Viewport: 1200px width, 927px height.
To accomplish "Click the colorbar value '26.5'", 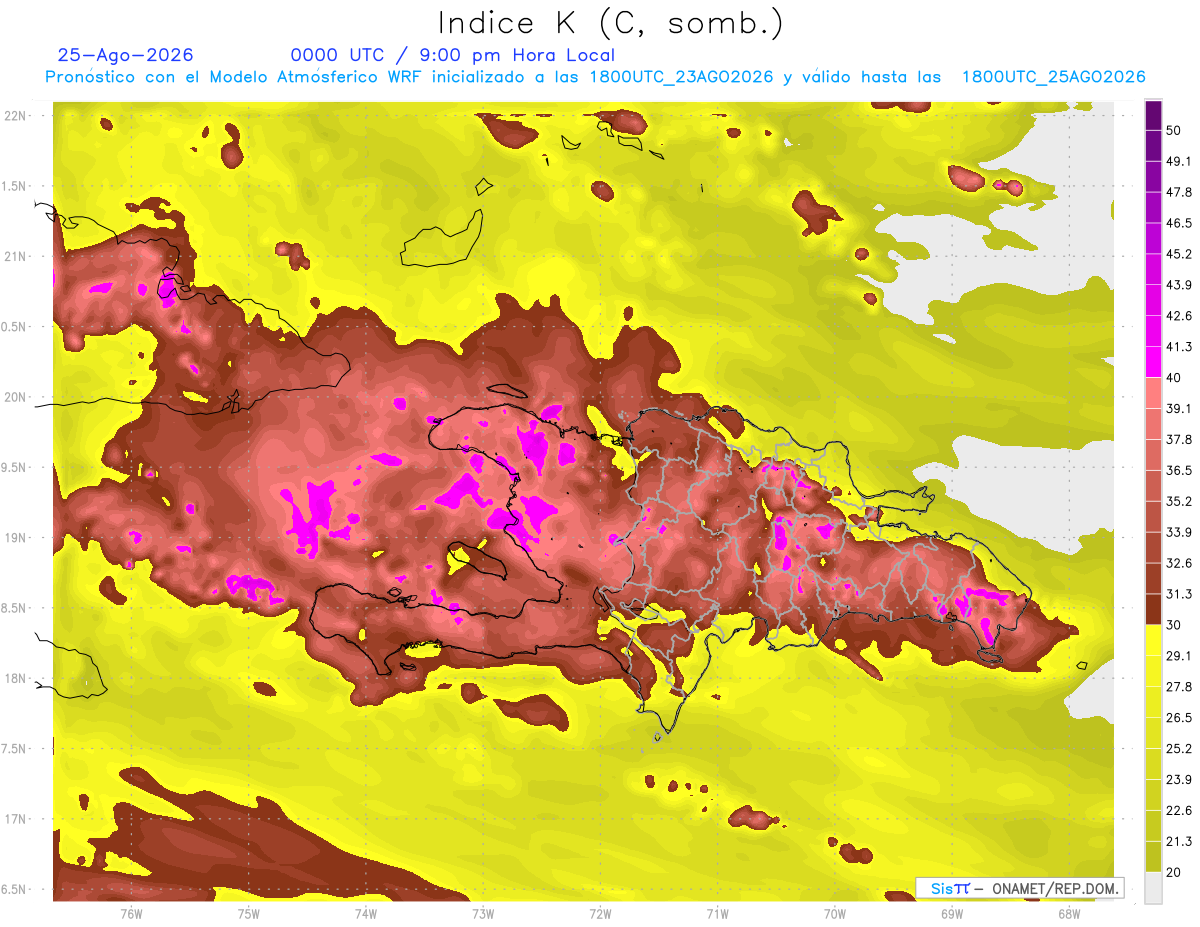I will pyautogui.click(x=1179, y=718).
